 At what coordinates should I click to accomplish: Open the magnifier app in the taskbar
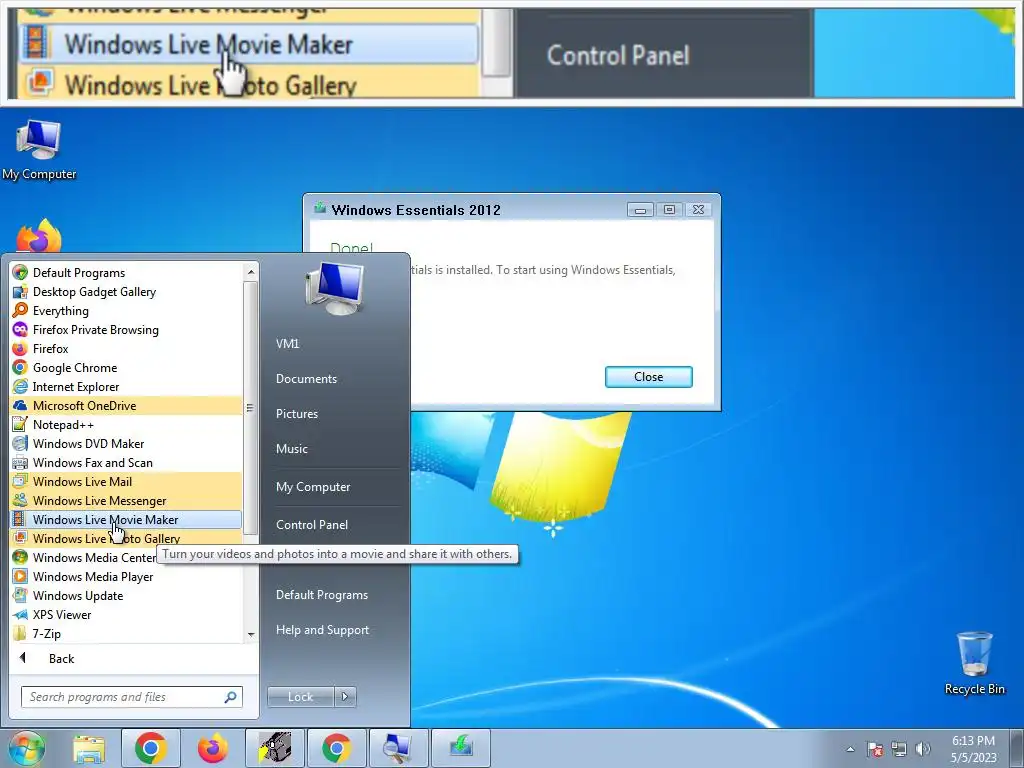point(398,748)
